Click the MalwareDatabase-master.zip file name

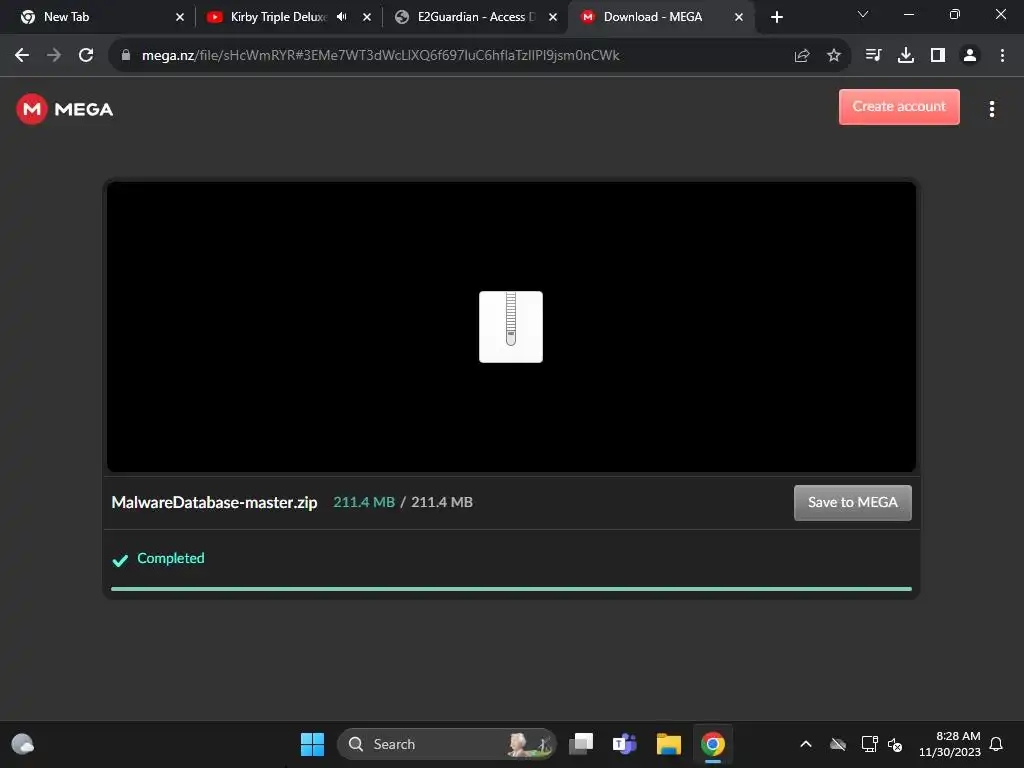click(214, 502)
